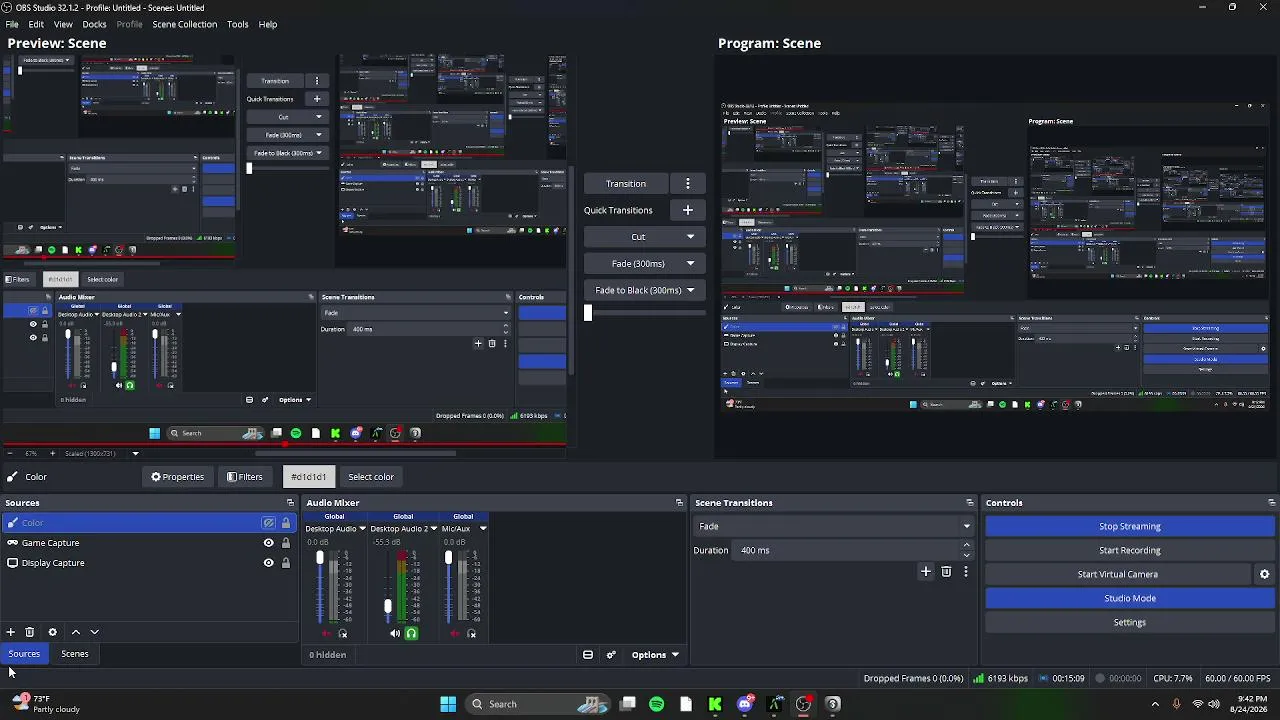Viewport: 1280px width, 720px height.
Task: Move selected source up
Action: coord(75,632)
